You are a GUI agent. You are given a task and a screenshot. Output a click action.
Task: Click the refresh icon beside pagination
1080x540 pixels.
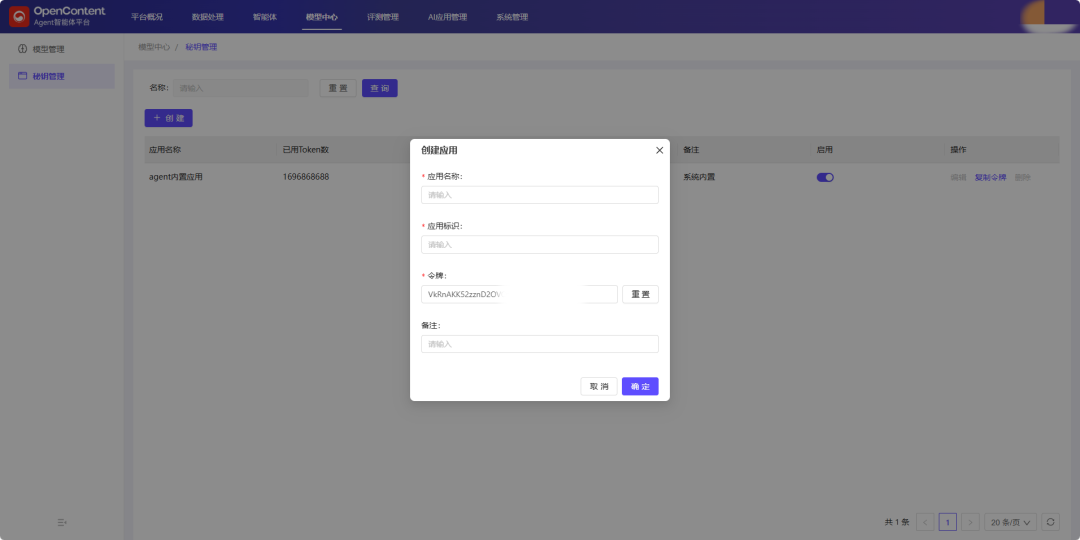tap(1050, 522)
